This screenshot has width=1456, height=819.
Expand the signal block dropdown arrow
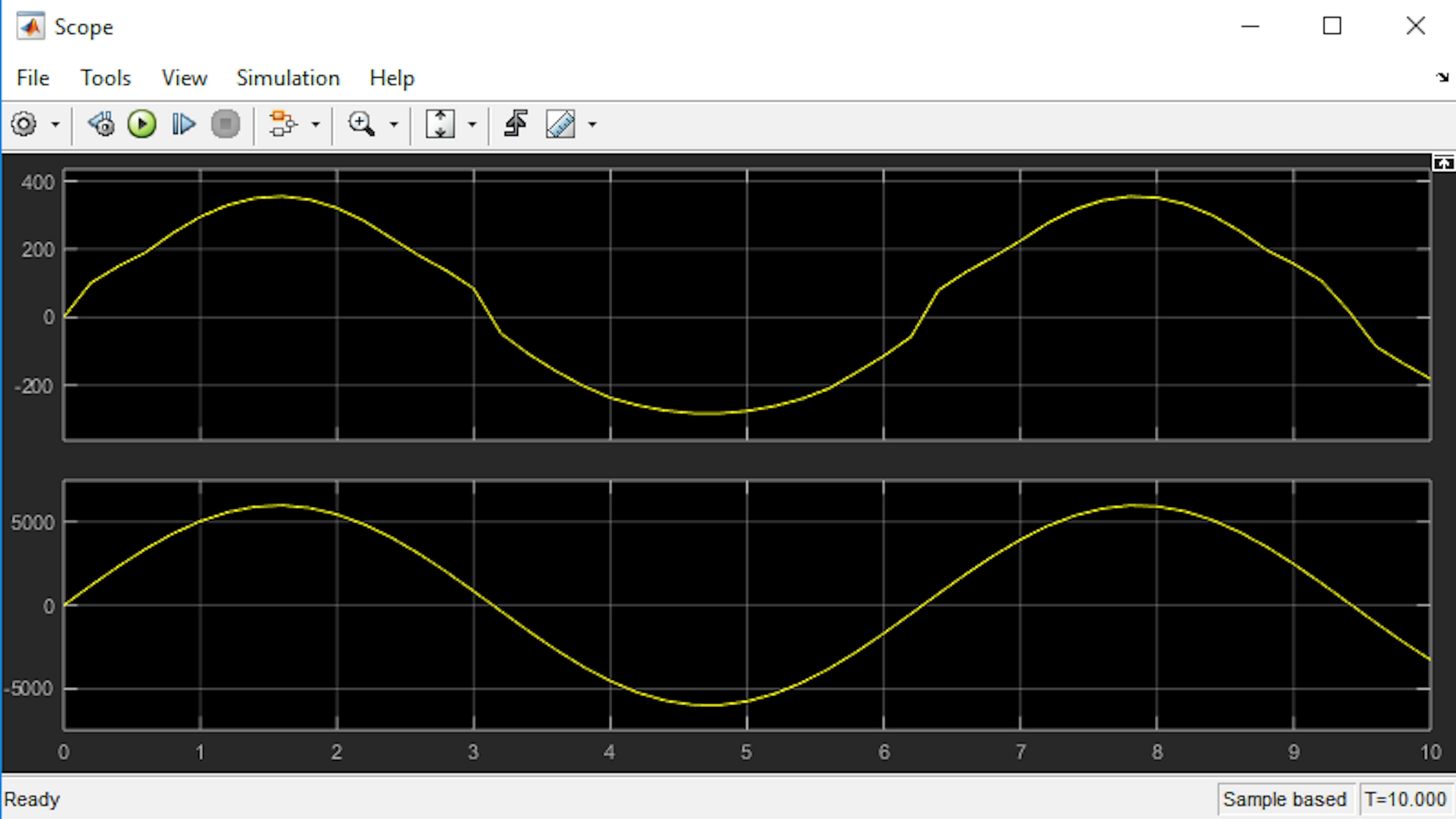click(315, 124)
